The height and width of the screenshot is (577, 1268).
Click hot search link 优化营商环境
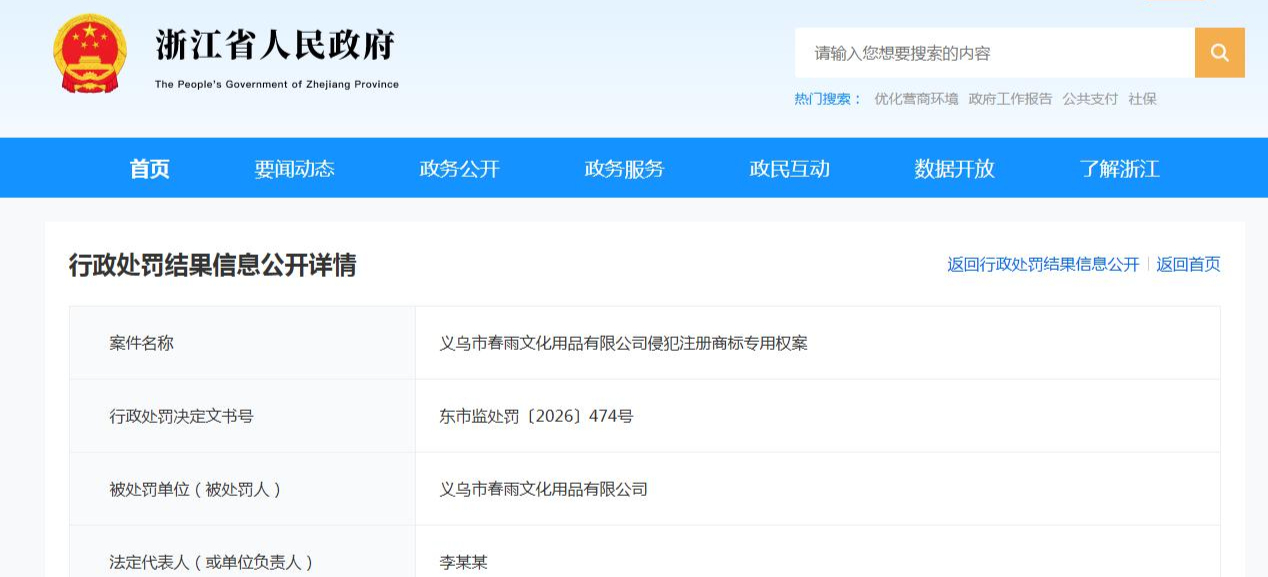pos(916,99)
